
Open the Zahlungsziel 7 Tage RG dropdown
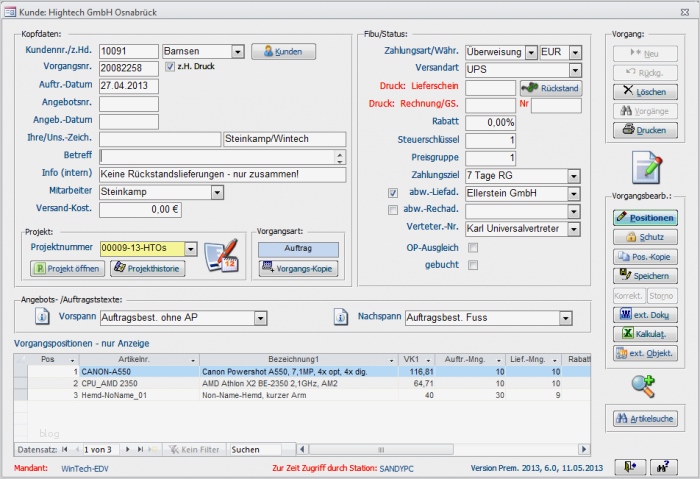pyautogui.click(x=574, y=175)
